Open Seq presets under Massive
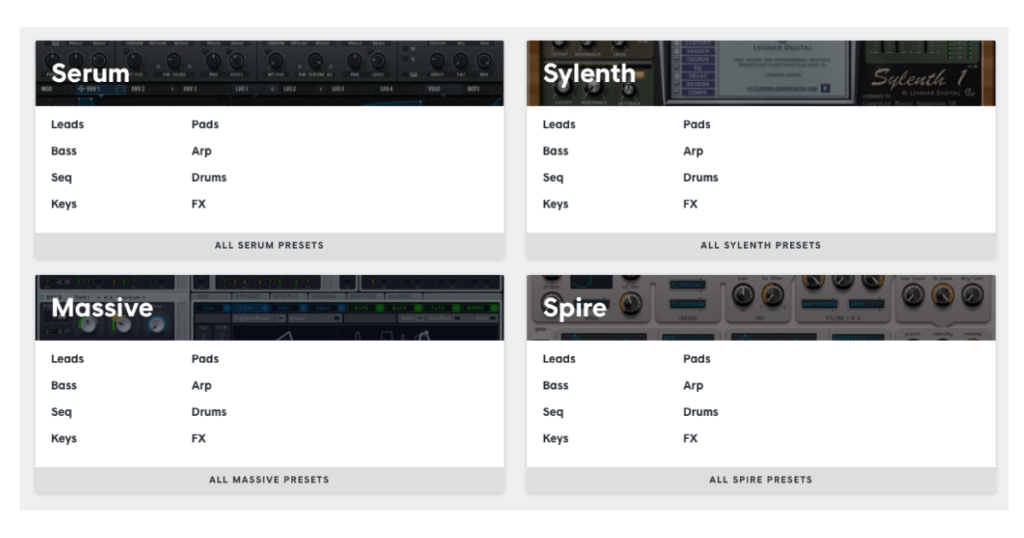This screenshot has width=1024, height=538. [61, 412]
